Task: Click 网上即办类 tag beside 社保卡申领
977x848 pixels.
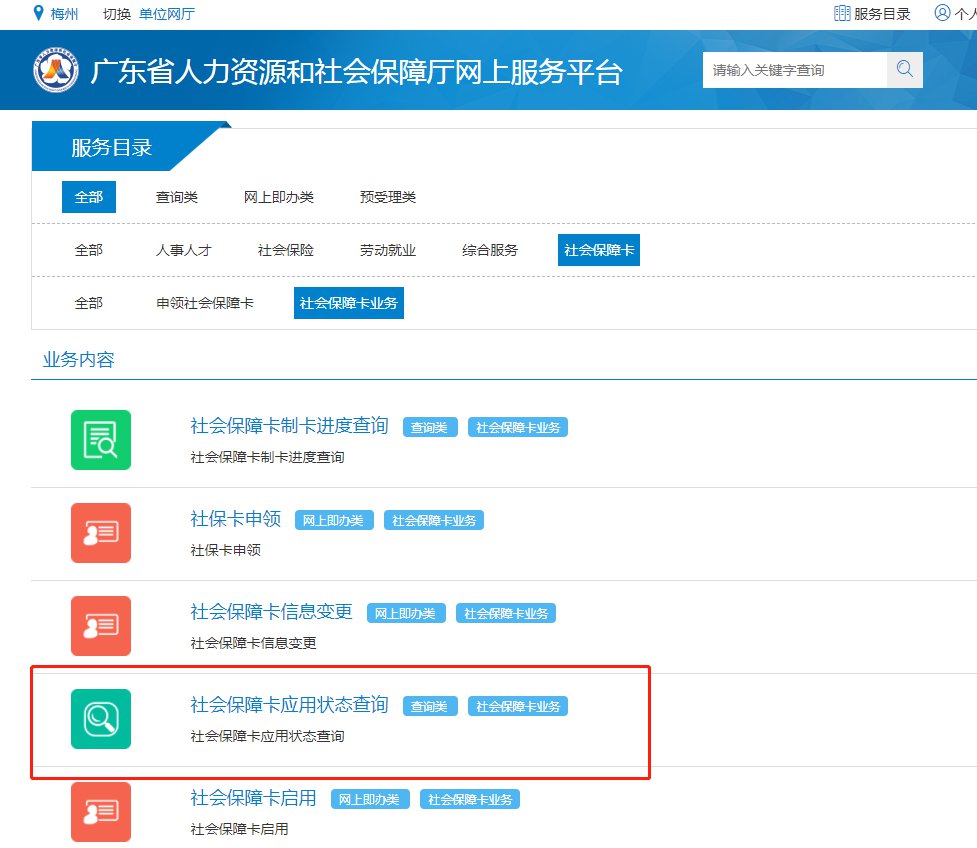Action: click(334, 520)
